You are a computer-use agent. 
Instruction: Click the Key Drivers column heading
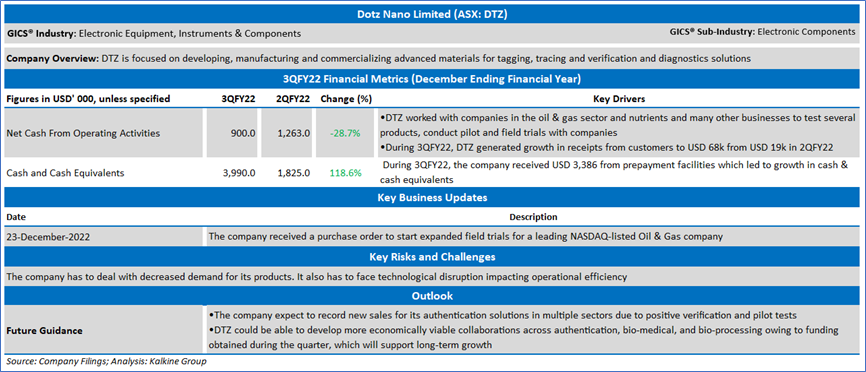[619, 99]
